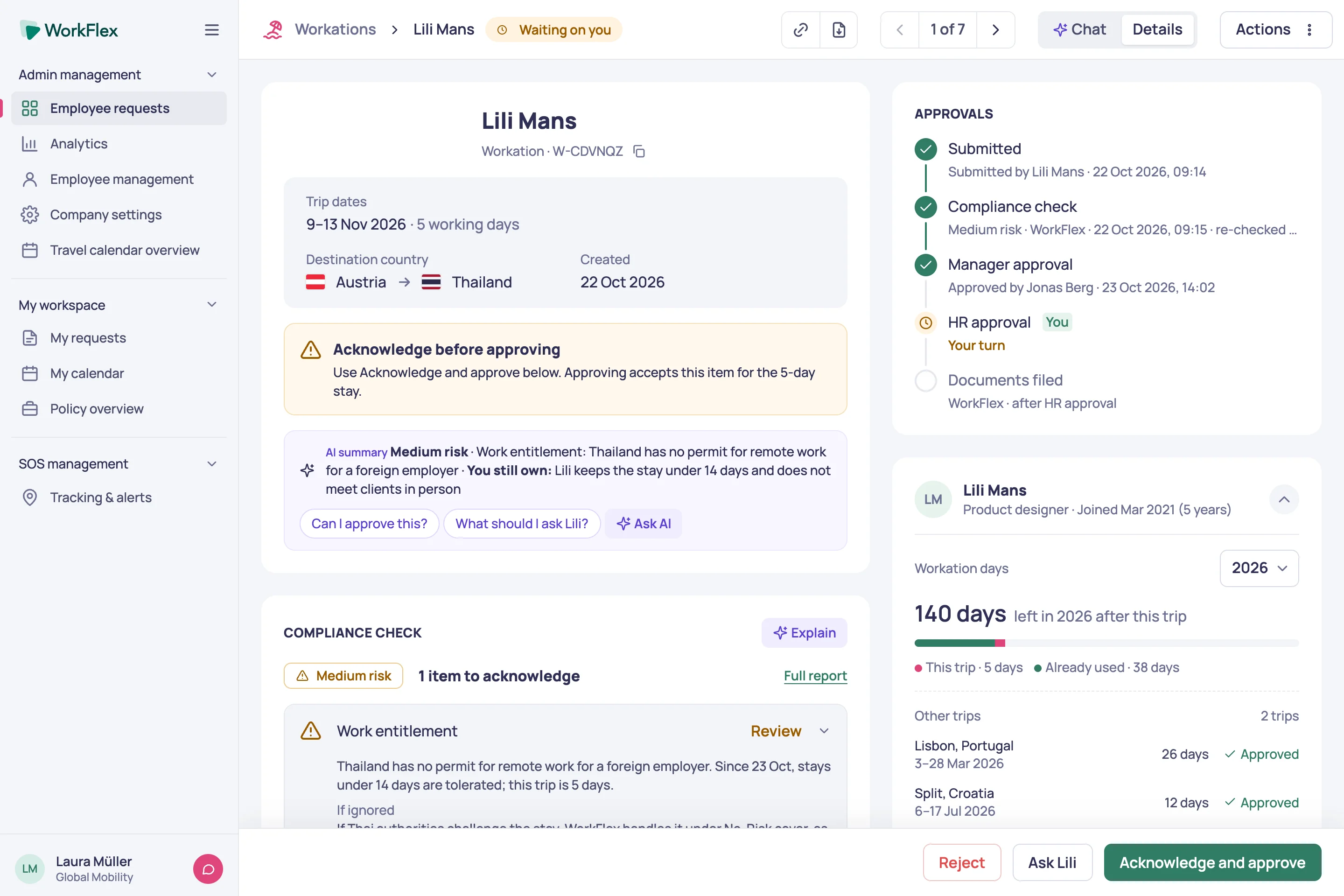Click the Ask AI button
Screen dimensions: 1344x896
[x=644, y=524]
